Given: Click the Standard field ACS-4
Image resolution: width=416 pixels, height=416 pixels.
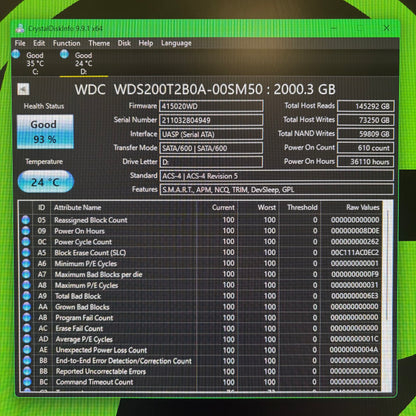Looking at the screenshot, I should pyautogui.click(x=277, y=176).
